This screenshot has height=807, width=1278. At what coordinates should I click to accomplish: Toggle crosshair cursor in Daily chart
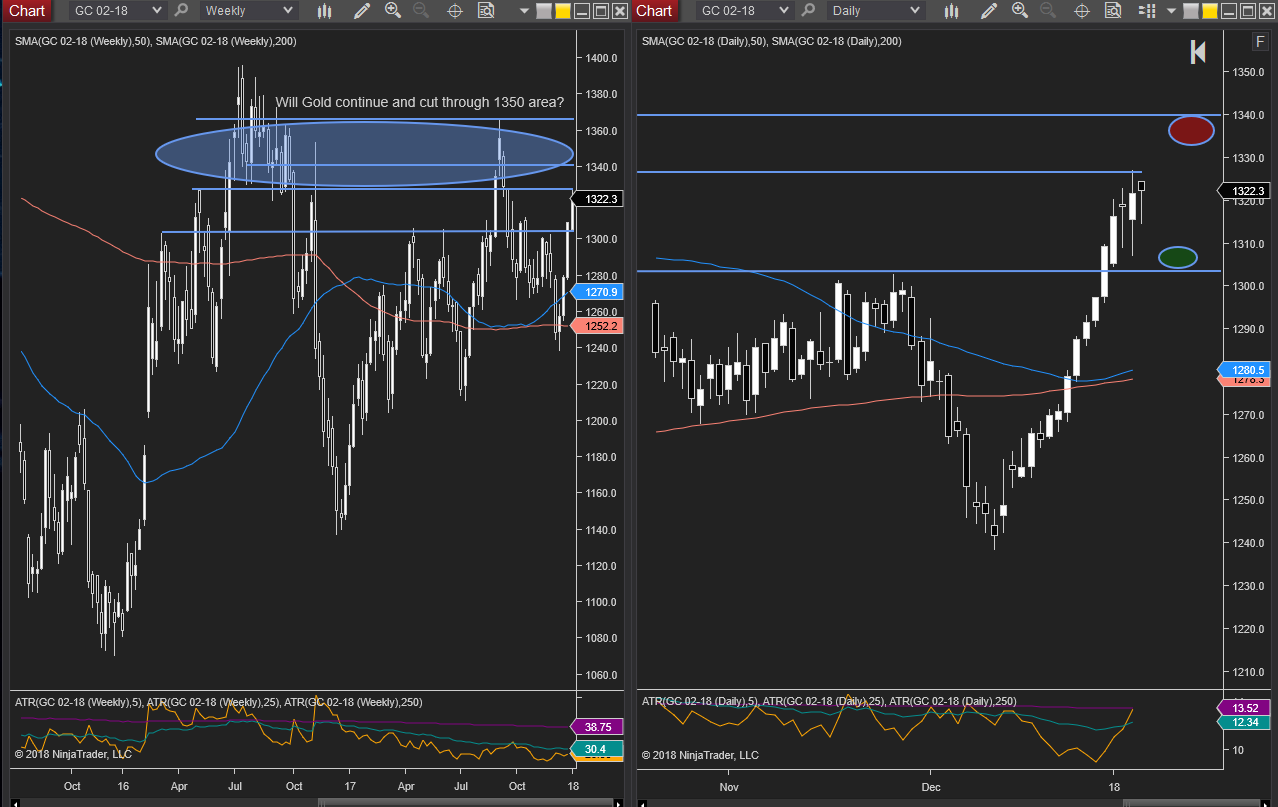click(1082, 10)
